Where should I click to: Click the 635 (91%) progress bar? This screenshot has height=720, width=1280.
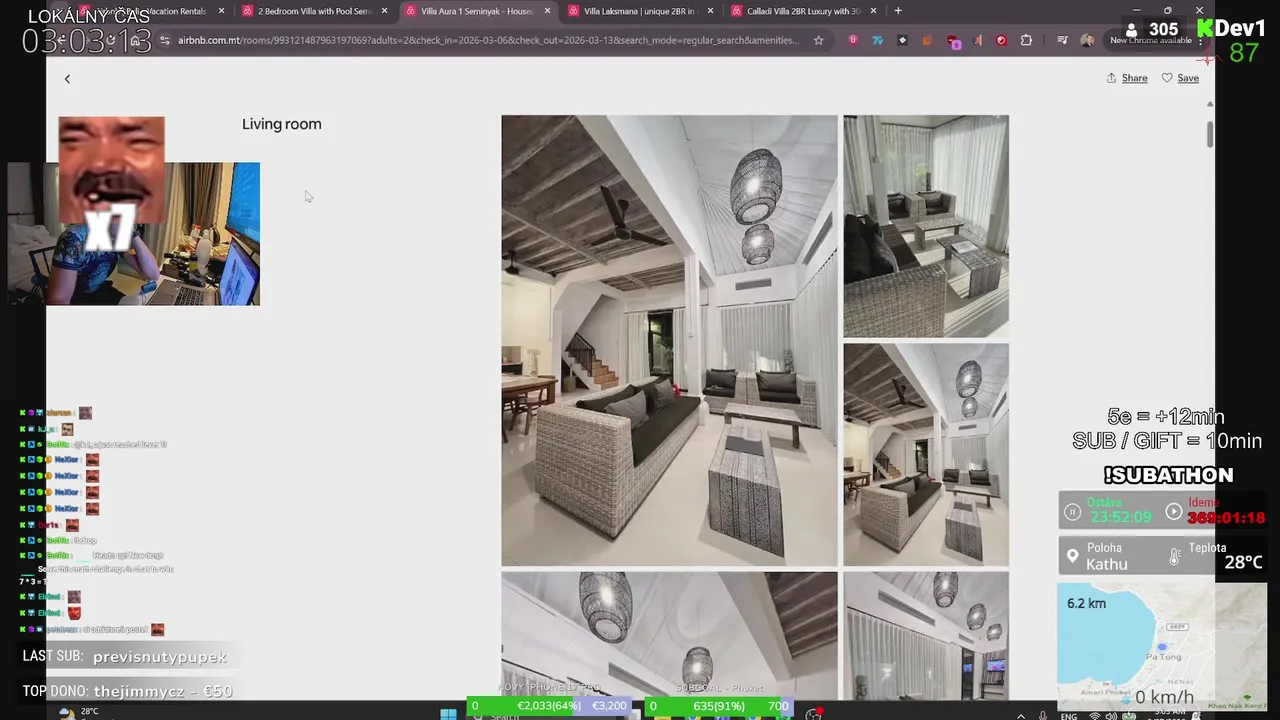click(x=719, y=706)
